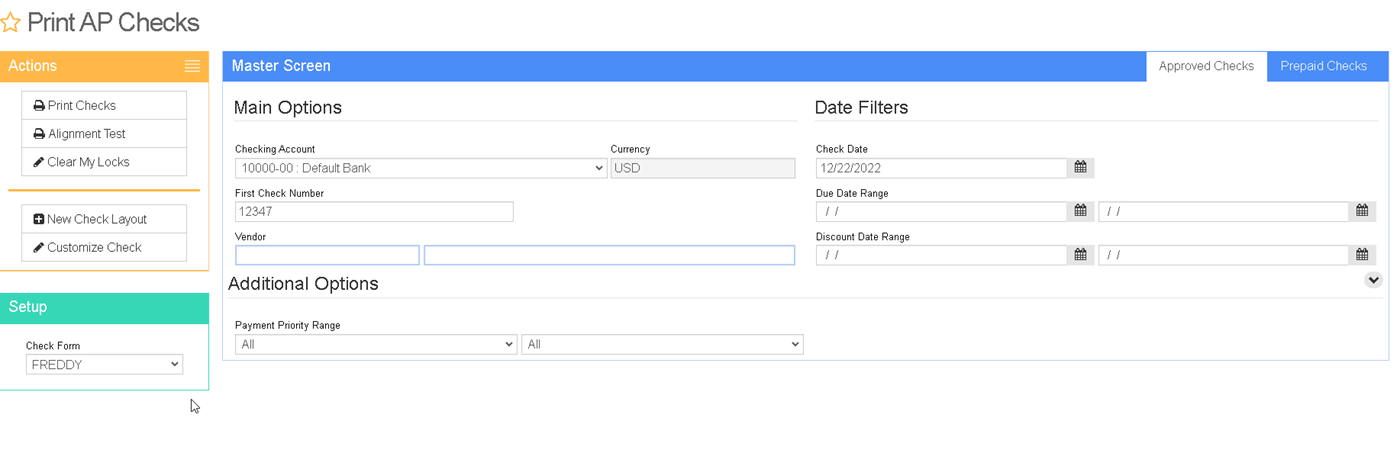Run the Alignment Test action
Viewport: 1400px width, 450px height.
[x=104, y=133]
